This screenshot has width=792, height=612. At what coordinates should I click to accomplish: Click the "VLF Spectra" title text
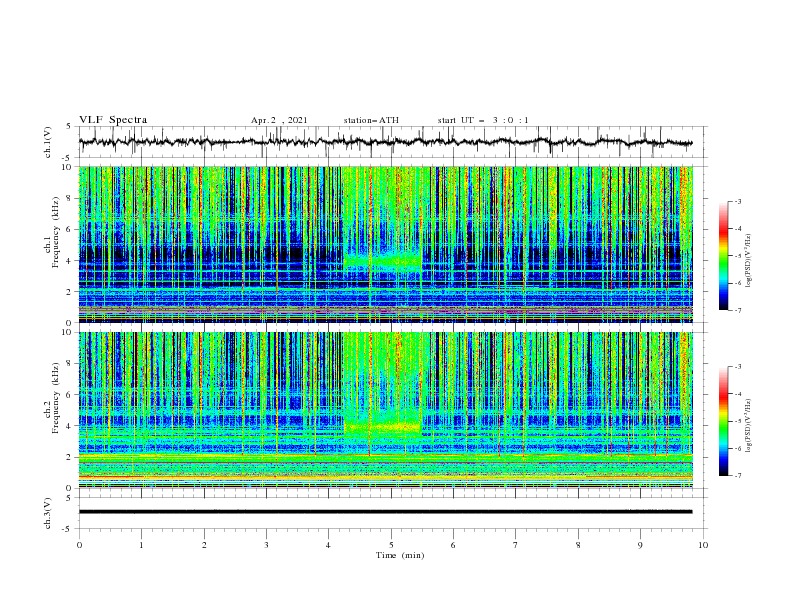coord(113,120)
